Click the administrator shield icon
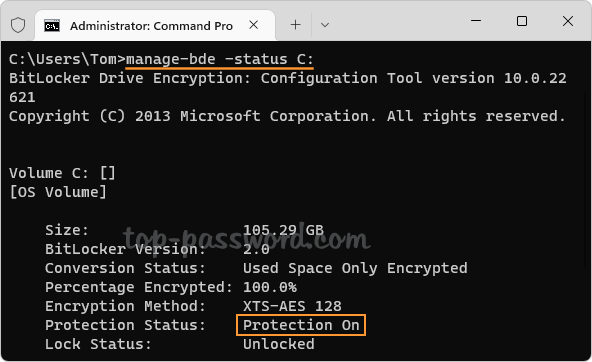Image resolution: width=592 pixels, height=362 pixels. [18, 25]
